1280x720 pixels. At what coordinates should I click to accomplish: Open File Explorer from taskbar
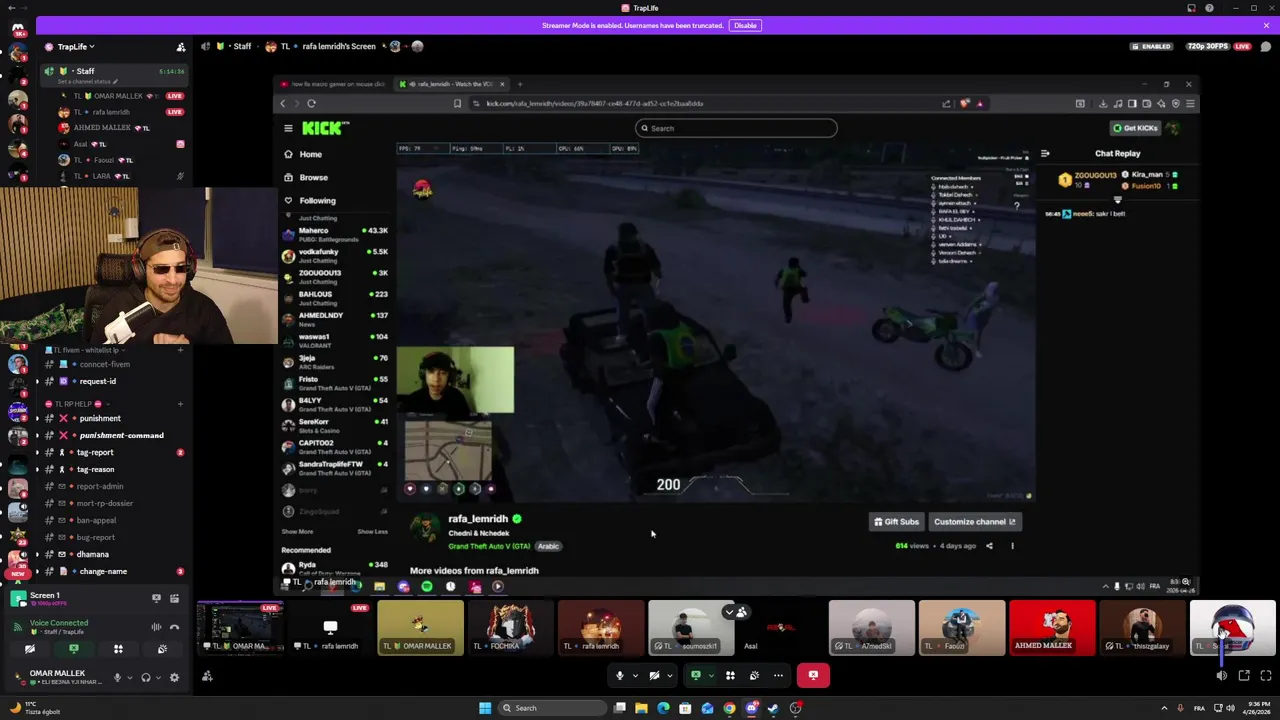click(641, 708)
